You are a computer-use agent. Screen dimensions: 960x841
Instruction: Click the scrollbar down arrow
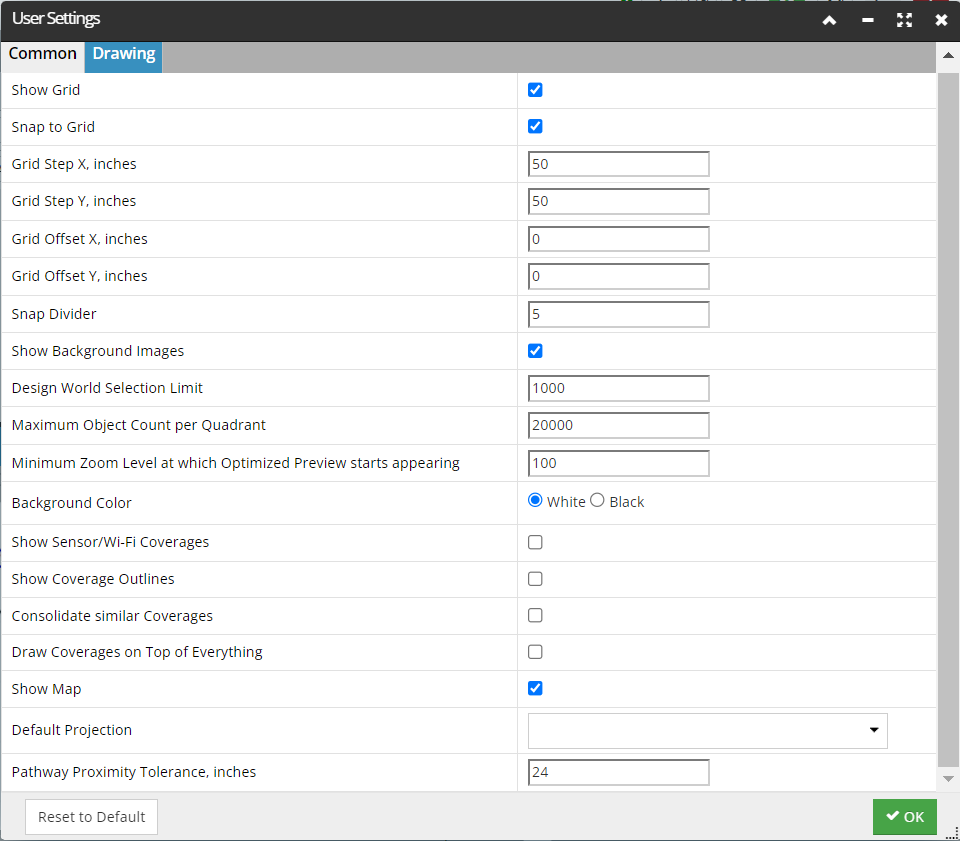point(948,779)
